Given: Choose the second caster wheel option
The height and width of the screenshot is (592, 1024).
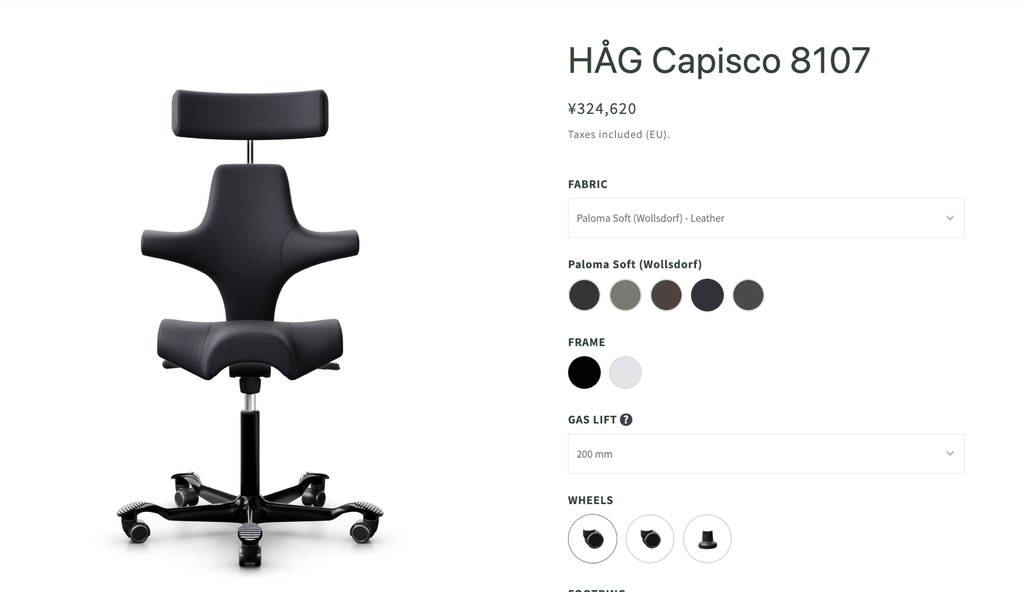Looking at the screenshot, I should click(x=650, y=538).
